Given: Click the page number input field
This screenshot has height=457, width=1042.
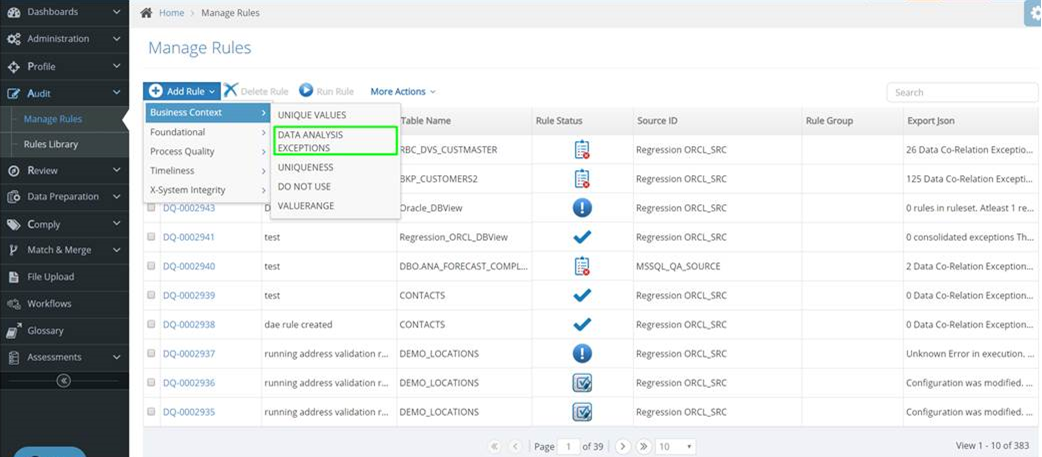Looking at the screenshot, I should tap(568, 446).
